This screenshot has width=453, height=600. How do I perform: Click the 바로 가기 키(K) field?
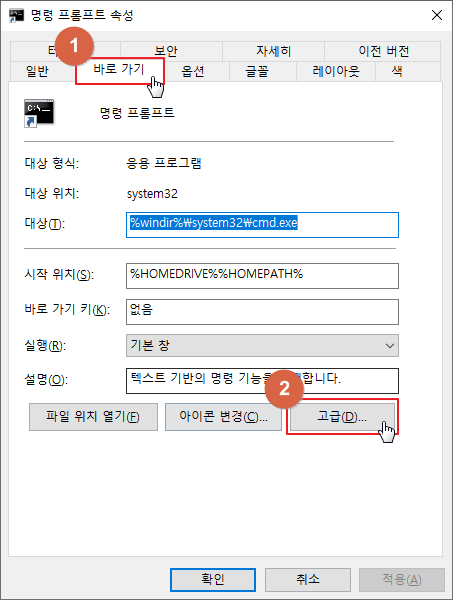262,312
